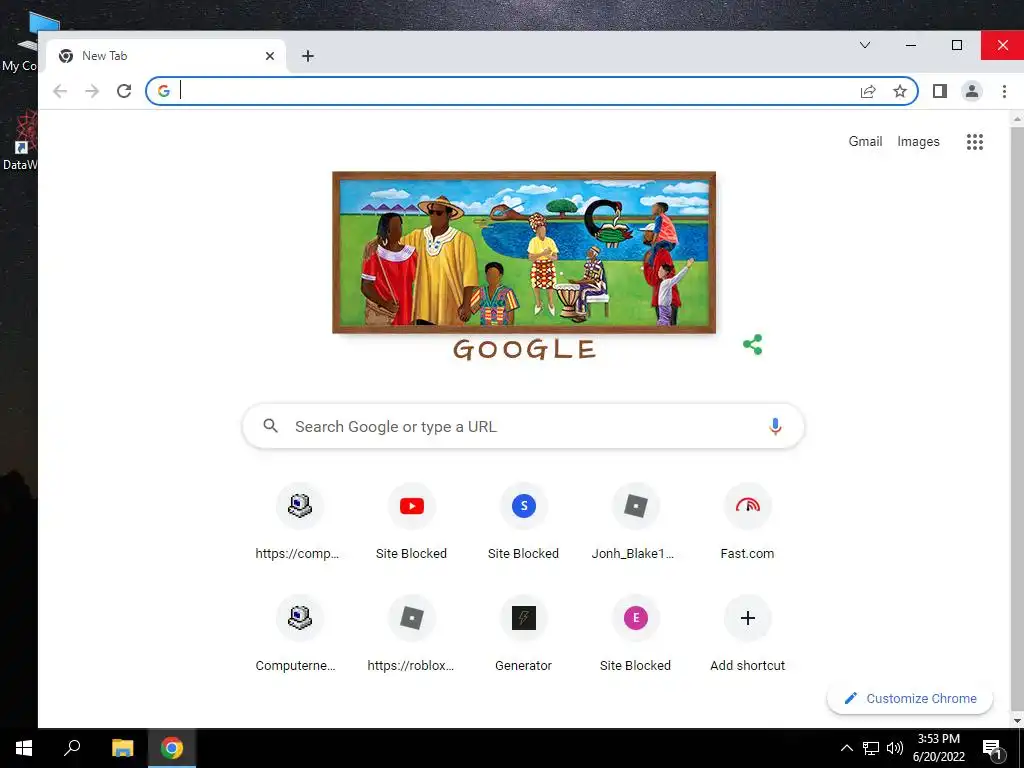Open the notification center
Screen dimensions: 1024x768
pos(993,750)
